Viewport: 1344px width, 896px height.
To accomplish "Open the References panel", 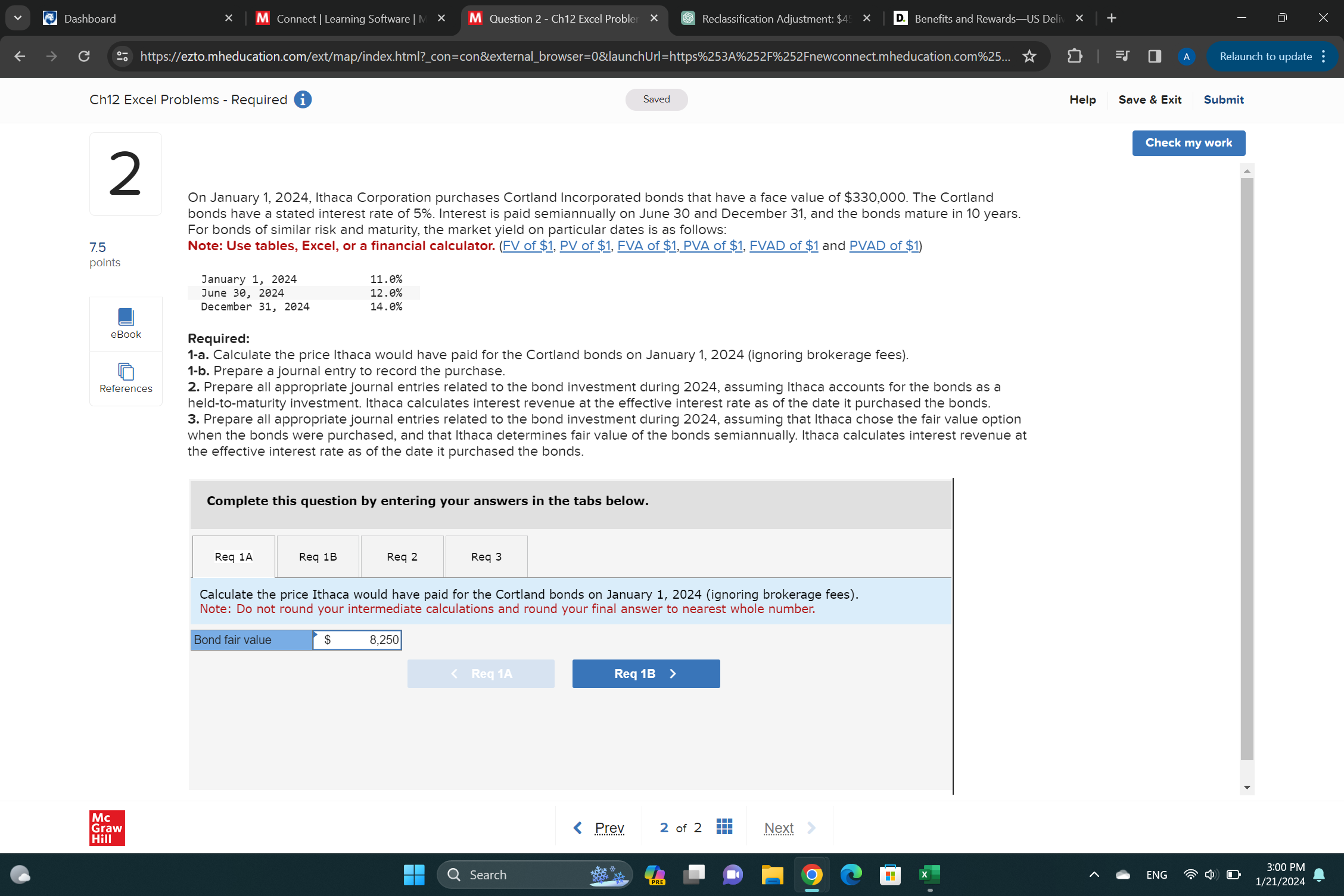I will coord(125,378).
